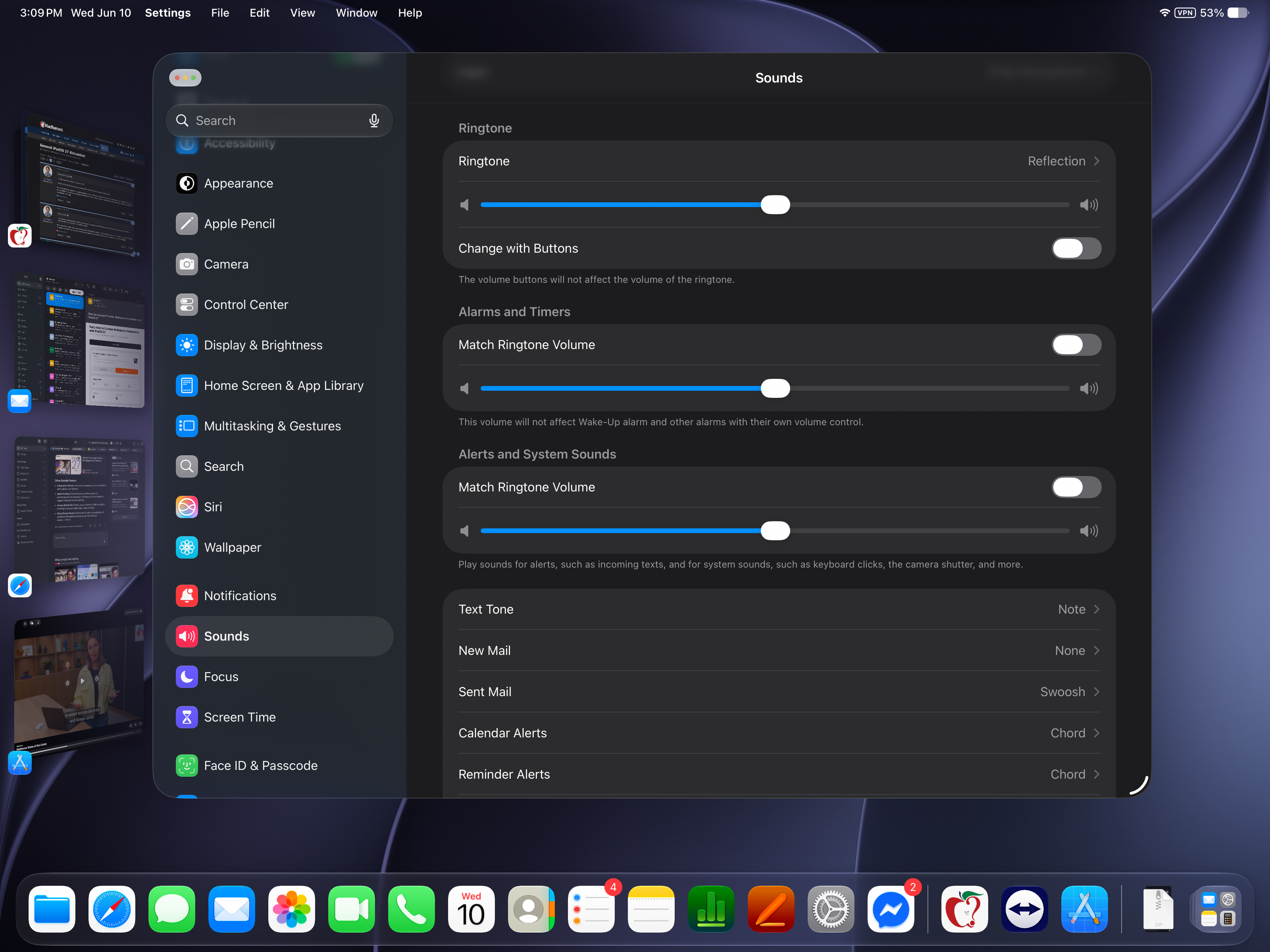Open Notifications settings icon

tap(187, 596)
